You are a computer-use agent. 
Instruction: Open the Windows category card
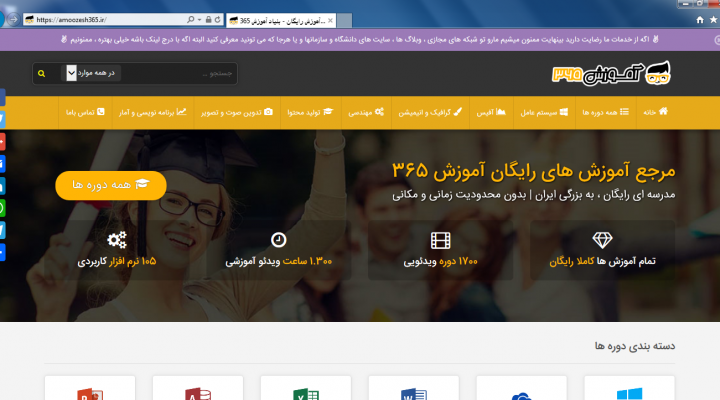pyautogui.click(x=630, y=388)
